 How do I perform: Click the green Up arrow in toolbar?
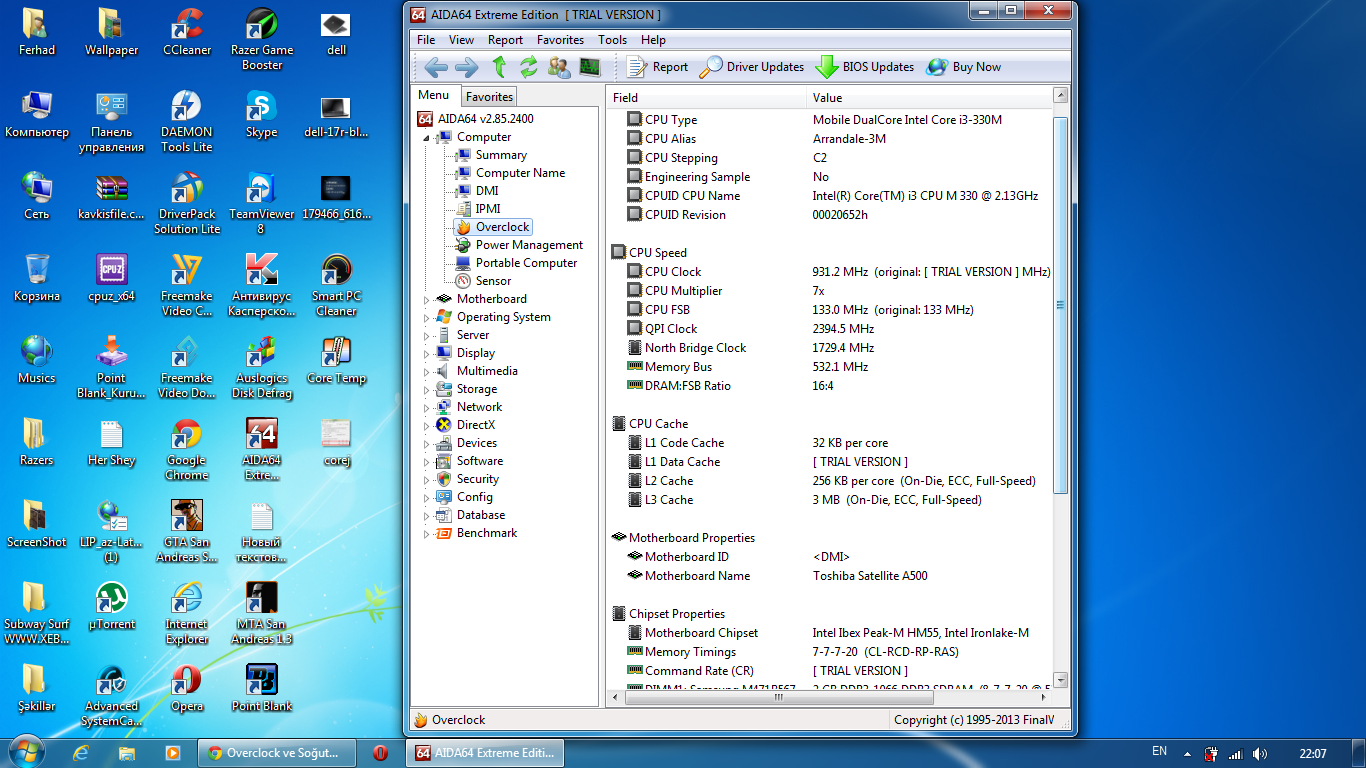499,67
